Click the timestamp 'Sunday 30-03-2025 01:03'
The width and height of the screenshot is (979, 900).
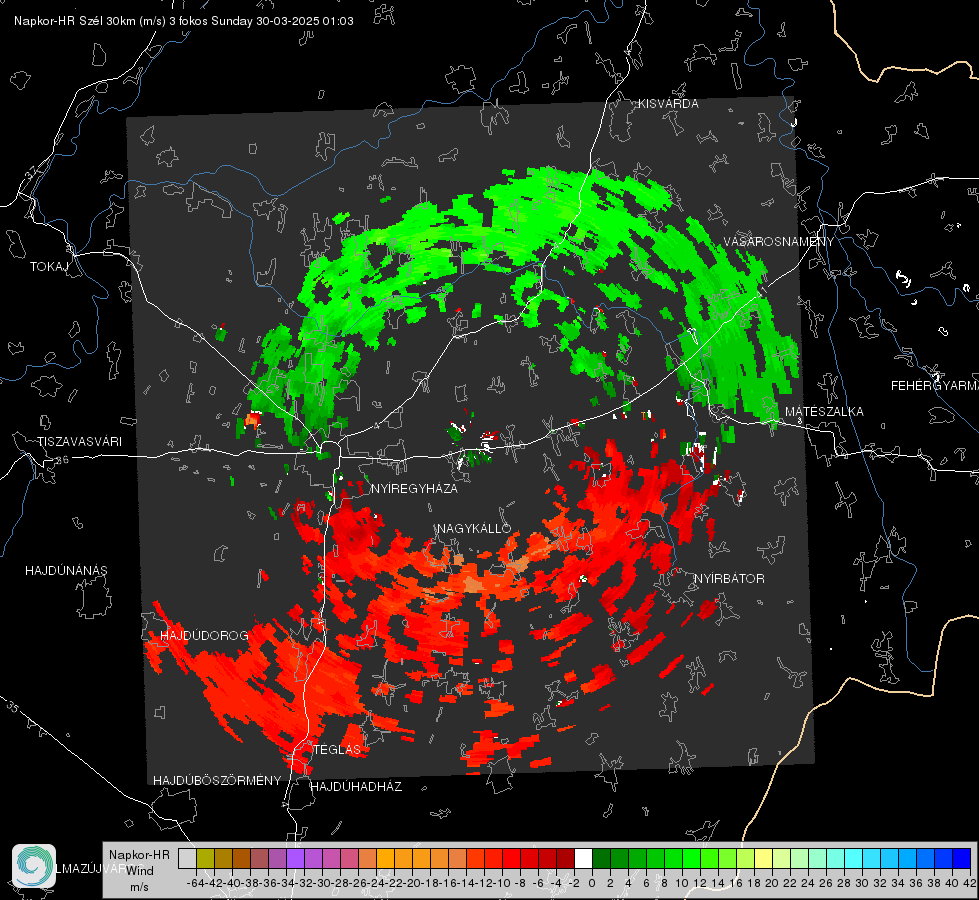pyautogui.click(x=282, y=21)
